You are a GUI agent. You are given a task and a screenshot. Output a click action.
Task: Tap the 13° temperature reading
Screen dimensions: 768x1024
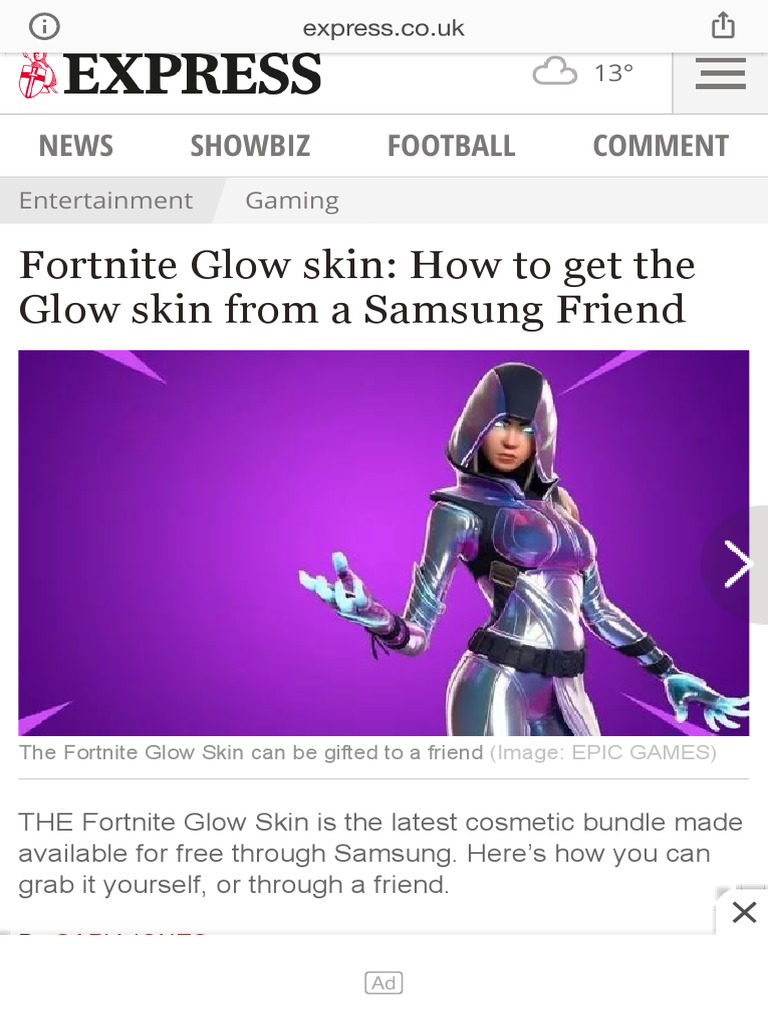click(x=614, y=72)
